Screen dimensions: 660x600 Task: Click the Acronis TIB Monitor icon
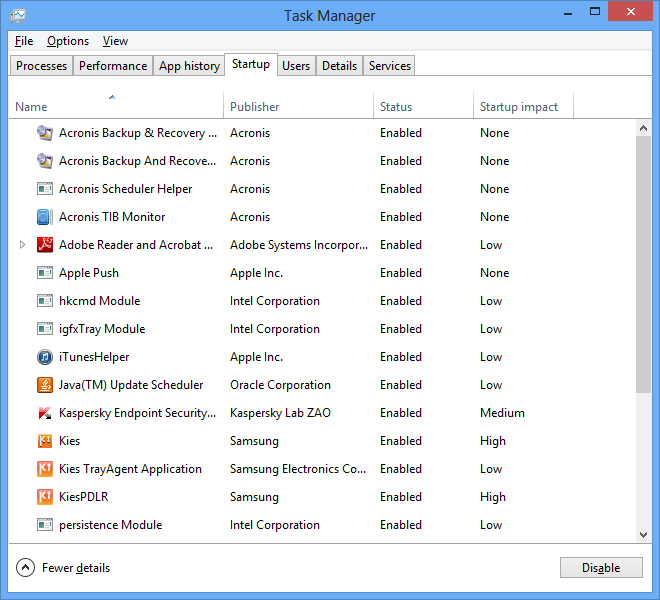coord(44,217)
